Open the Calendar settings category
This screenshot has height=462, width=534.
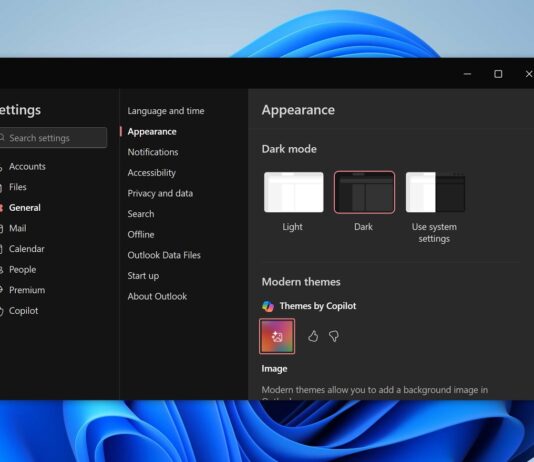27,249
